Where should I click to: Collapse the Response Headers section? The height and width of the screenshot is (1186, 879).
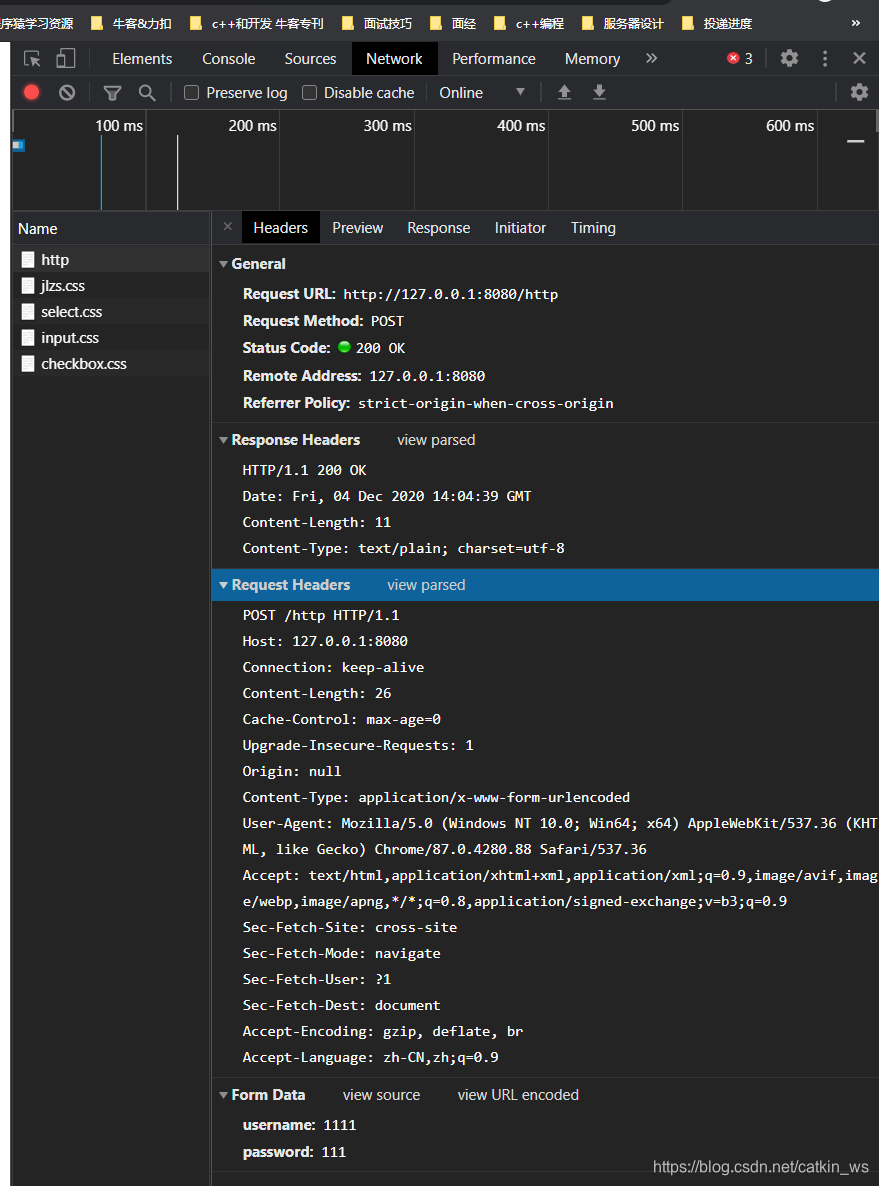point(223,440)
